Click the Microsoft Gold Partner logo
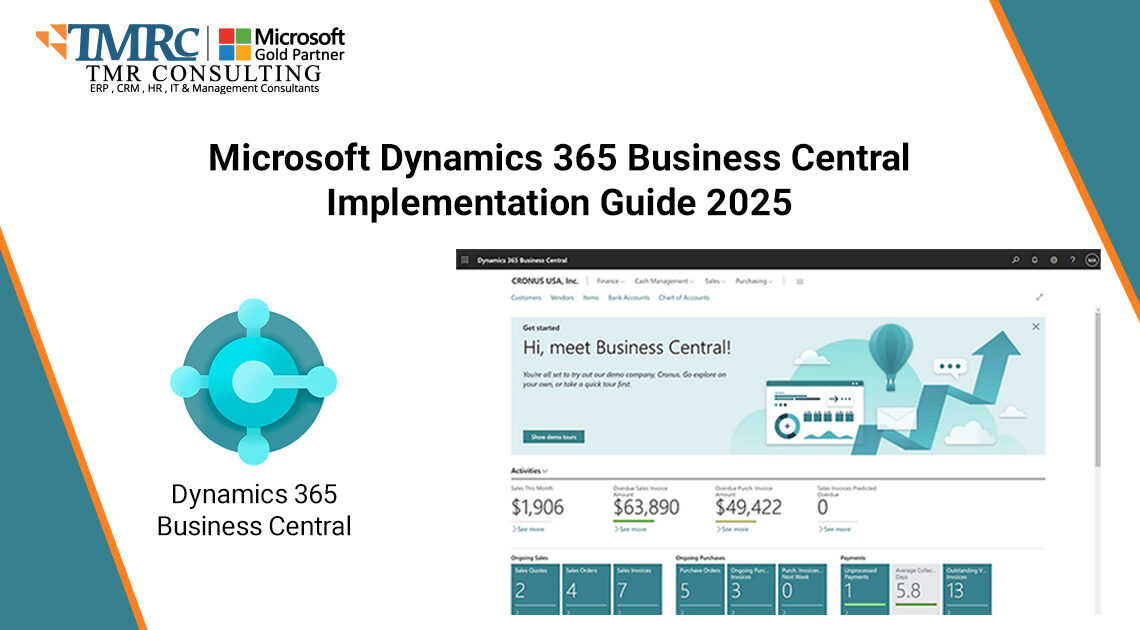This screenshot has height=630, width=1140. (x=282, y=44)
